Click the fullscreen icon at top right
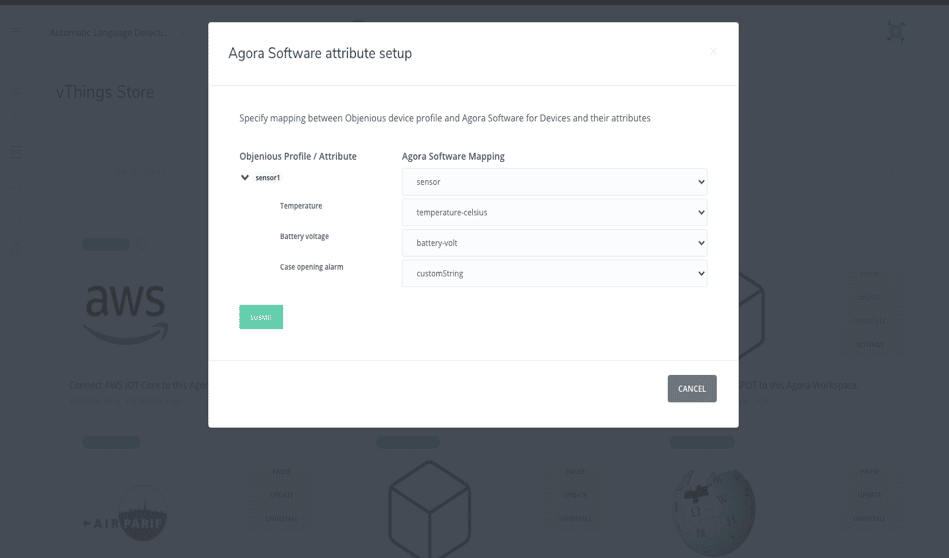This screenshot has height=558, width=949. click(x=896, y=31)
